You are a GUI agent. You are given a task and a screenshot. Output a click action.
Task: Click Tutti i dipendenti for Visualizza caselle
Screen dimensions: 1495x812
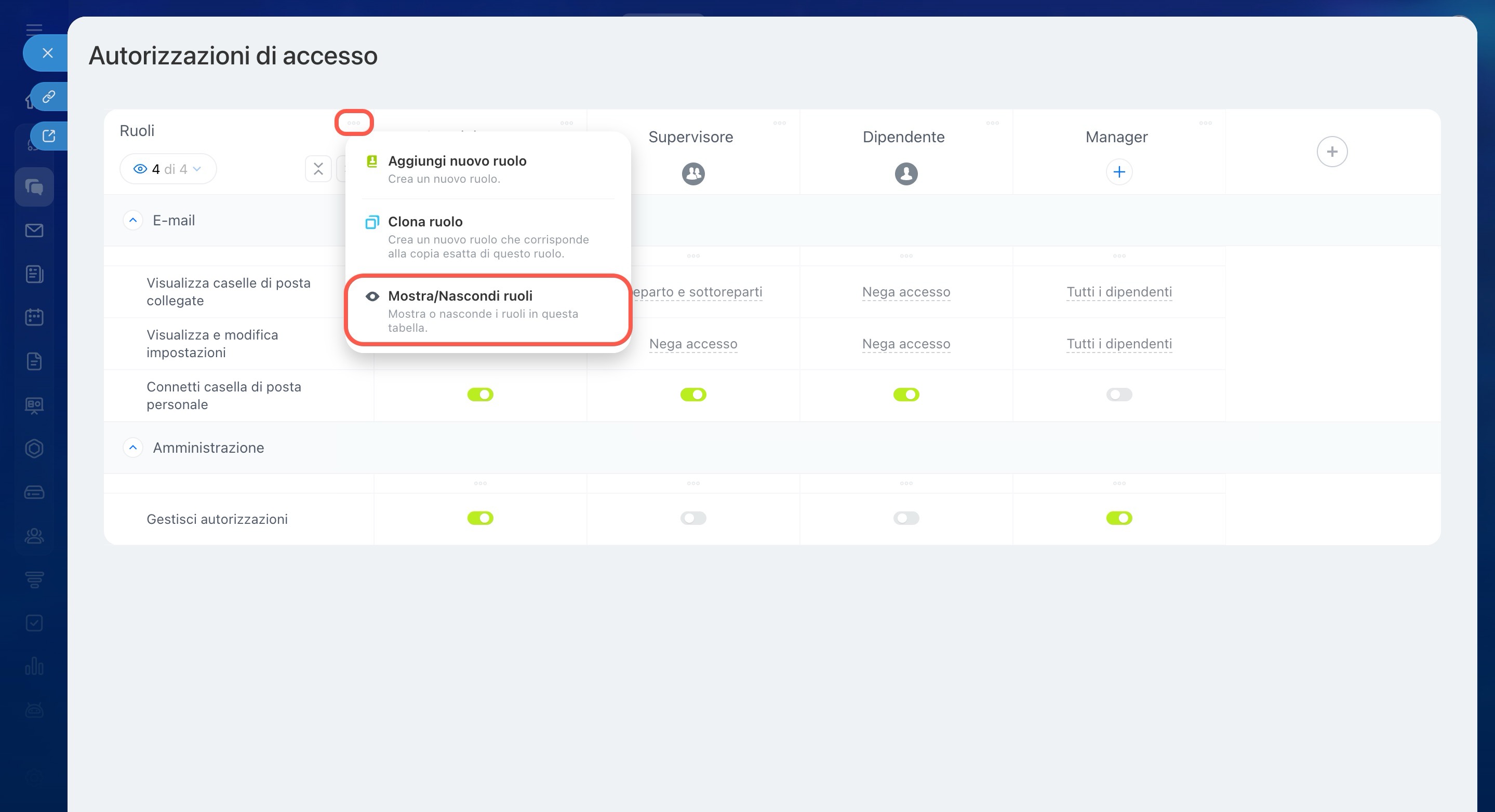[x=1119, y=292]
